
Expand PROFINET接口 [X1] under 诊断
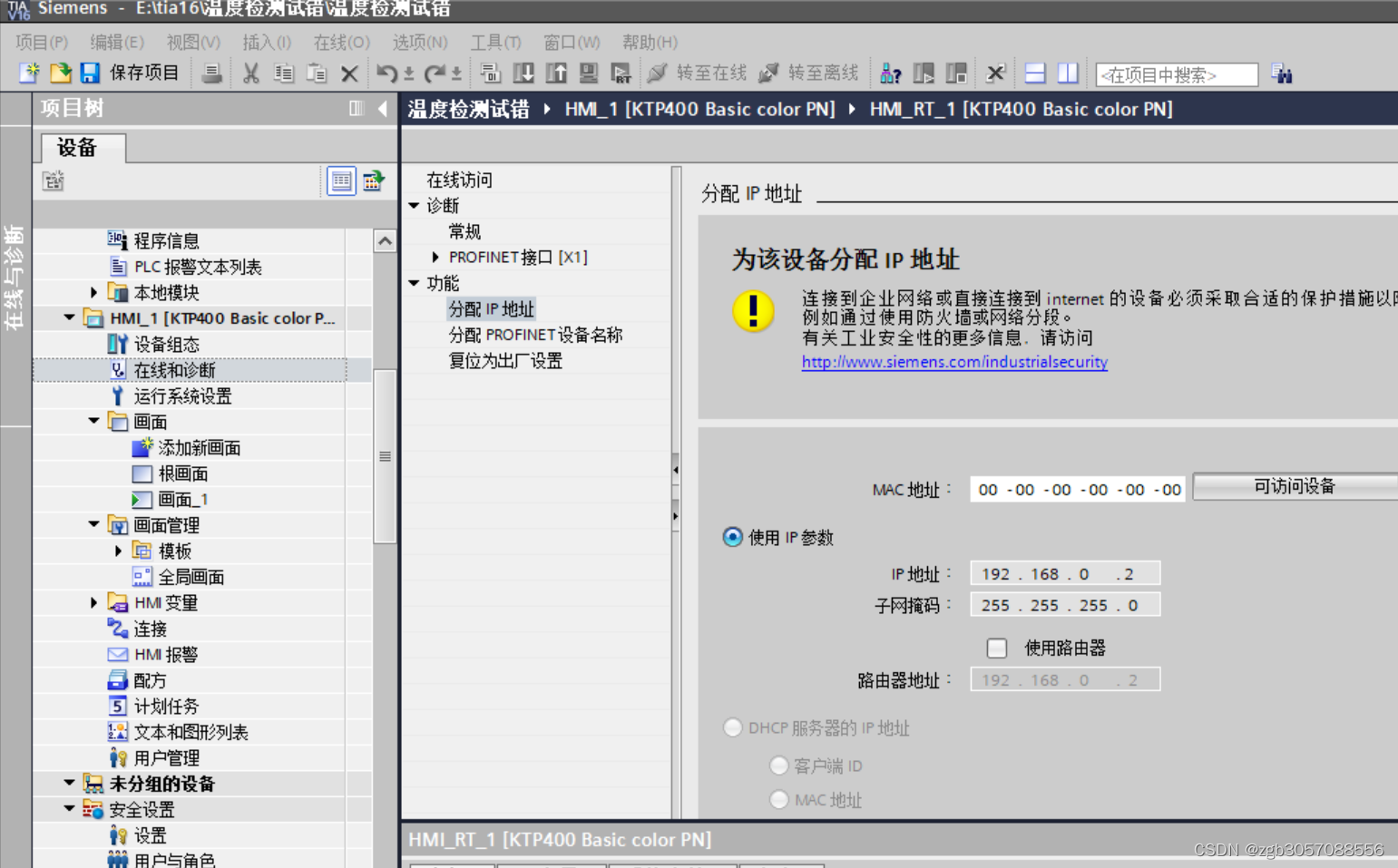[x=435, y=258]
